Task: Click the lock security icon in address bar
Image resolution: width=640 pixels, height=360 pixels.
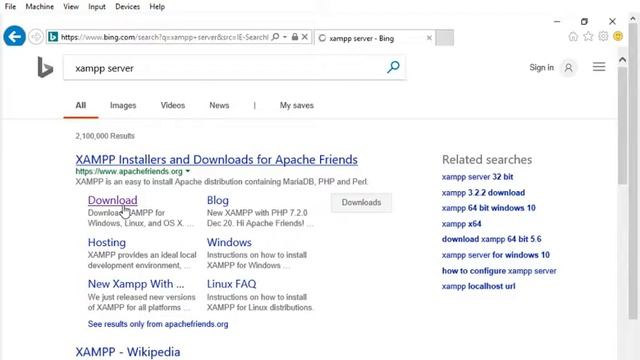Action: tap(295, 37)
